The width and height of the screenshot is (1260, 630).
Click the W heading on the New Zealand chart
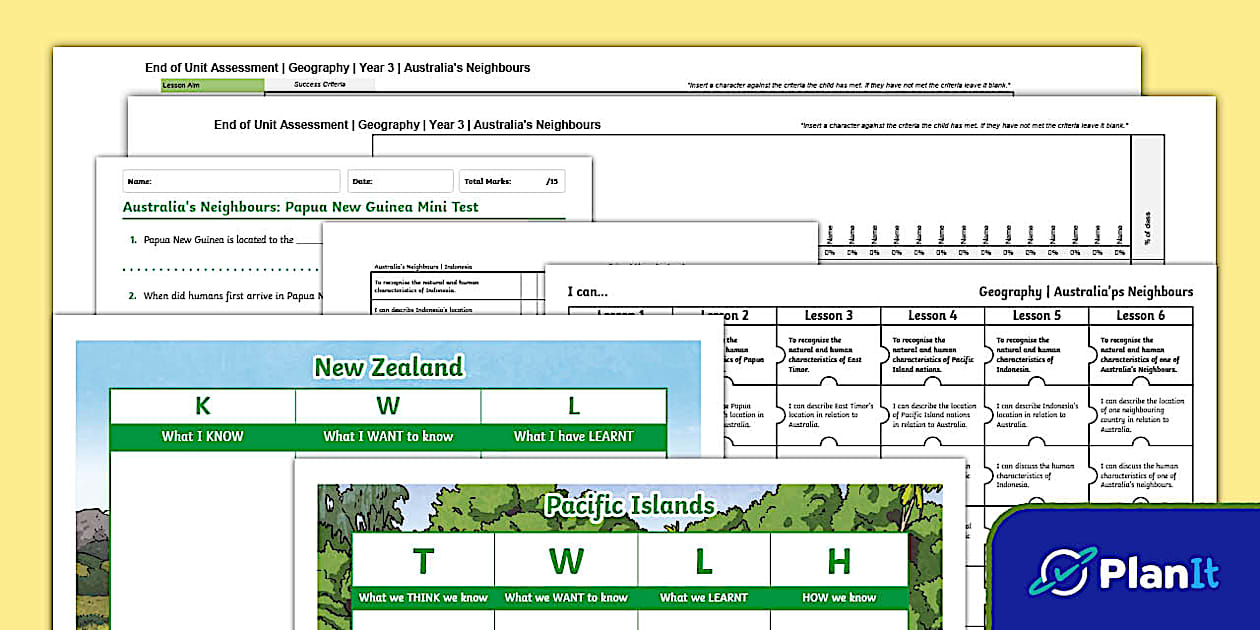pyautogui.click(x=388, y=406)
